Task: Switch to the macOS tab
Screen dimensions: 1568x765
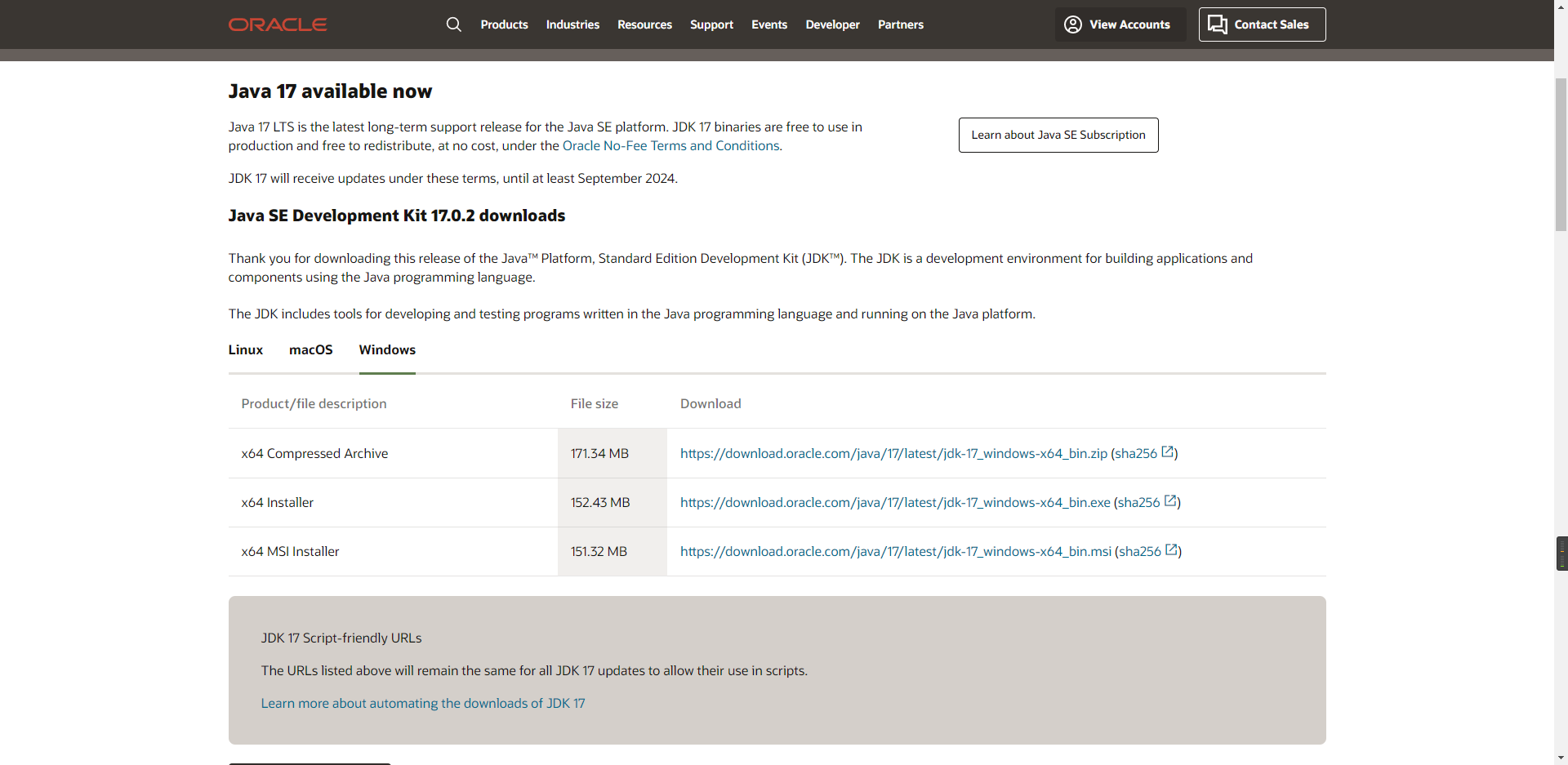Action: tap(311, 349)
